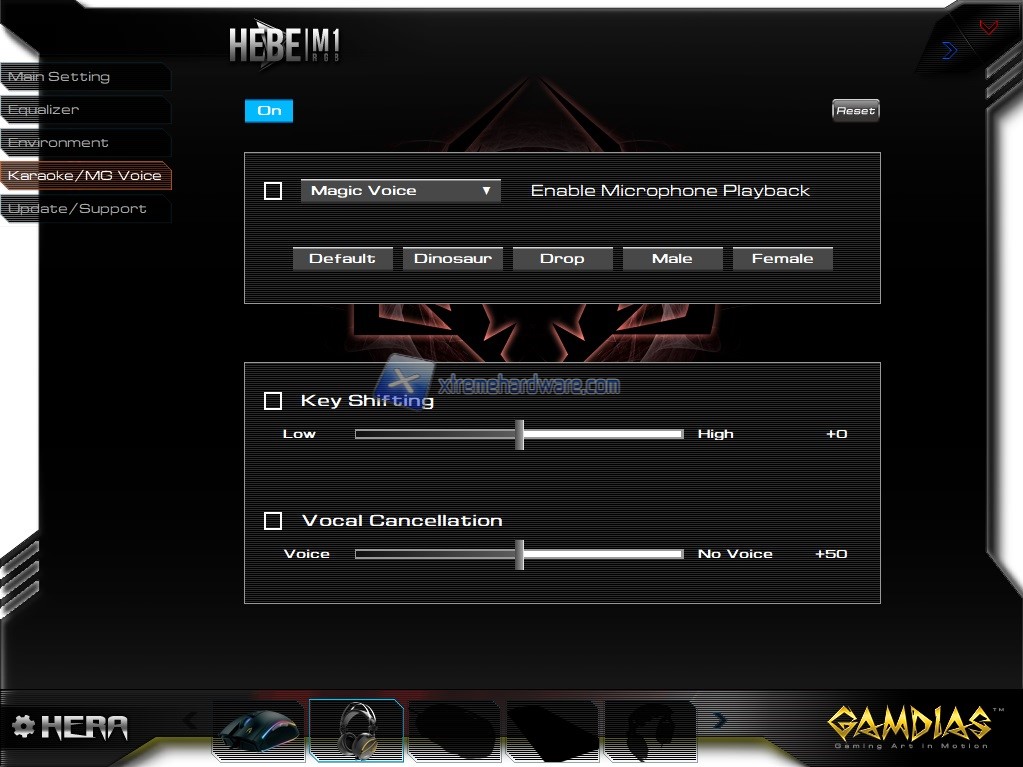Open the Equalizer tab
Image resolution: width=1023 pixels, height=767 pixels.
85,110
